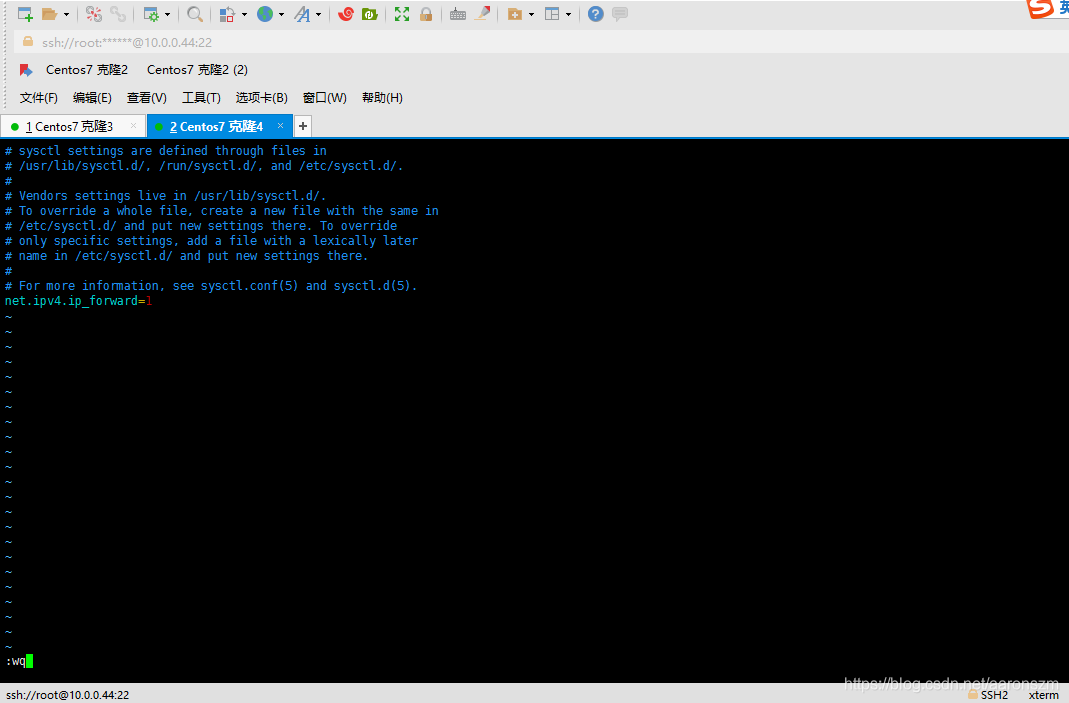
Task: Open the 帮助(H) menu
Action: 382,98
